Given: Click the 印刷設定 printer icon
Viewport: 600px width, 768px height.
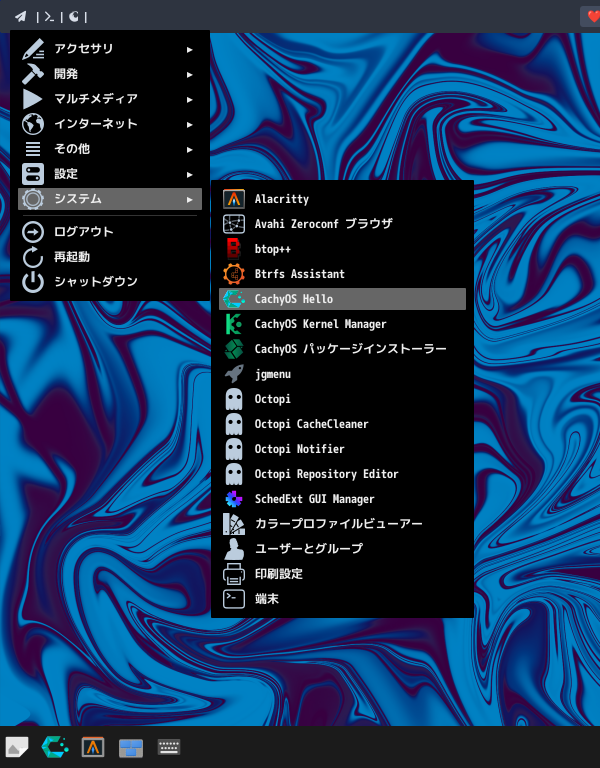Looking at the screenshot, I should pos(234,574).
